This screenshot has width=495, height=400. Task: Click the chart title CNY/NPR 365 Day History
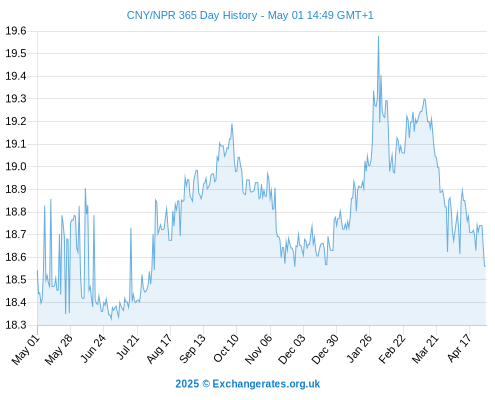(192, 15)
